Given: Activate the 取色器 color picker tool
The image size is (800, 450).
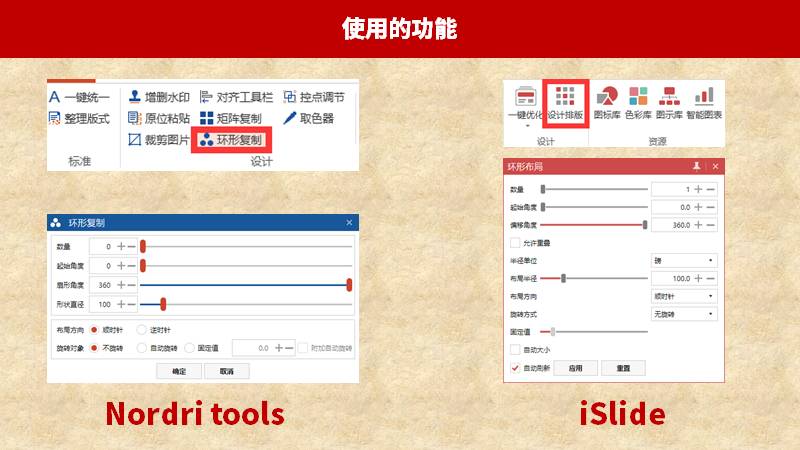Looking at the screenshot, I should tap(308, 118).
